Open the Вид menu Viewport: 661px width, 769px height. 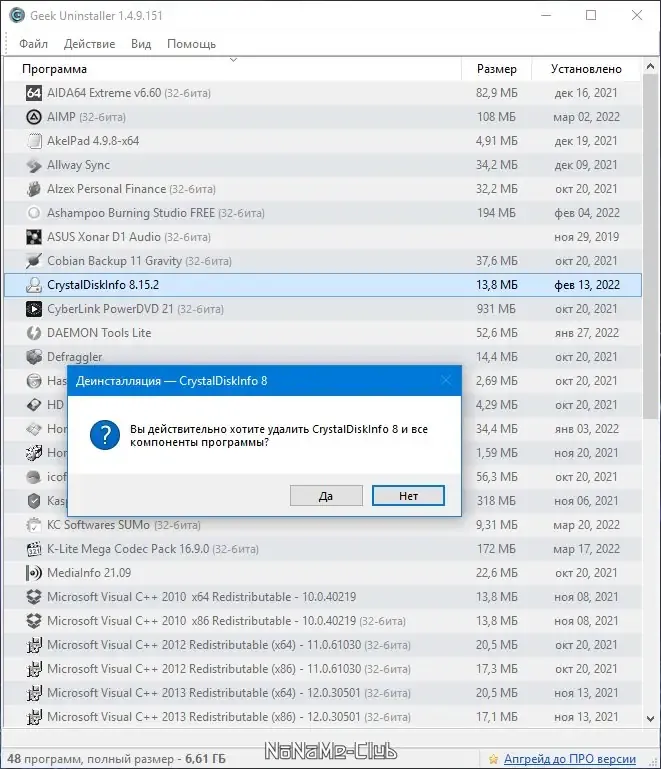tap(141, 44)
